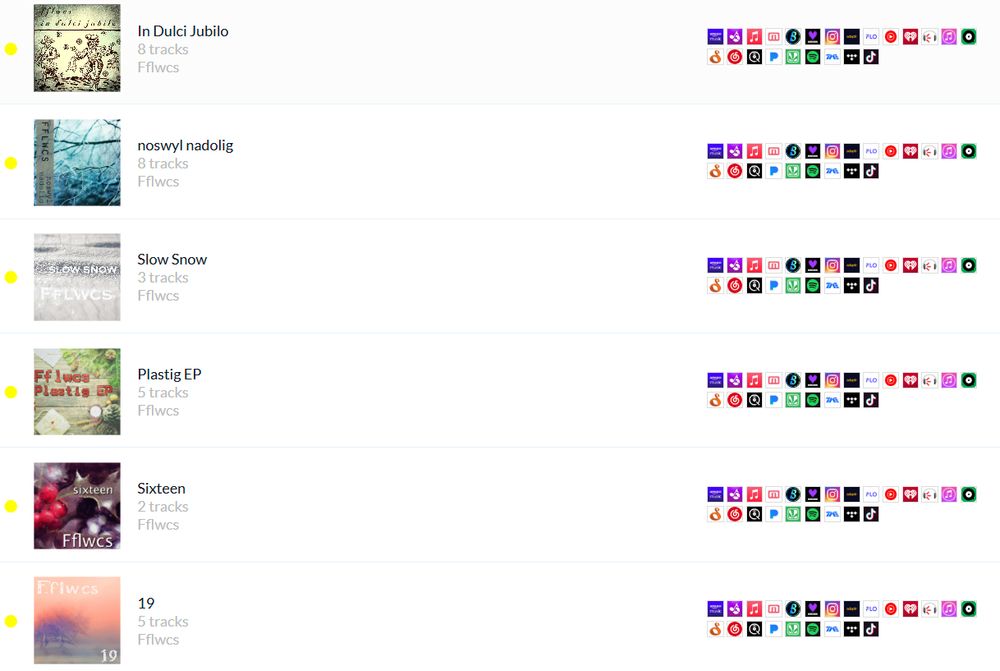Toggle the yellow status indicator beside Sixteen
This screenshot has width=1000, height=671.
pos(14,506)
